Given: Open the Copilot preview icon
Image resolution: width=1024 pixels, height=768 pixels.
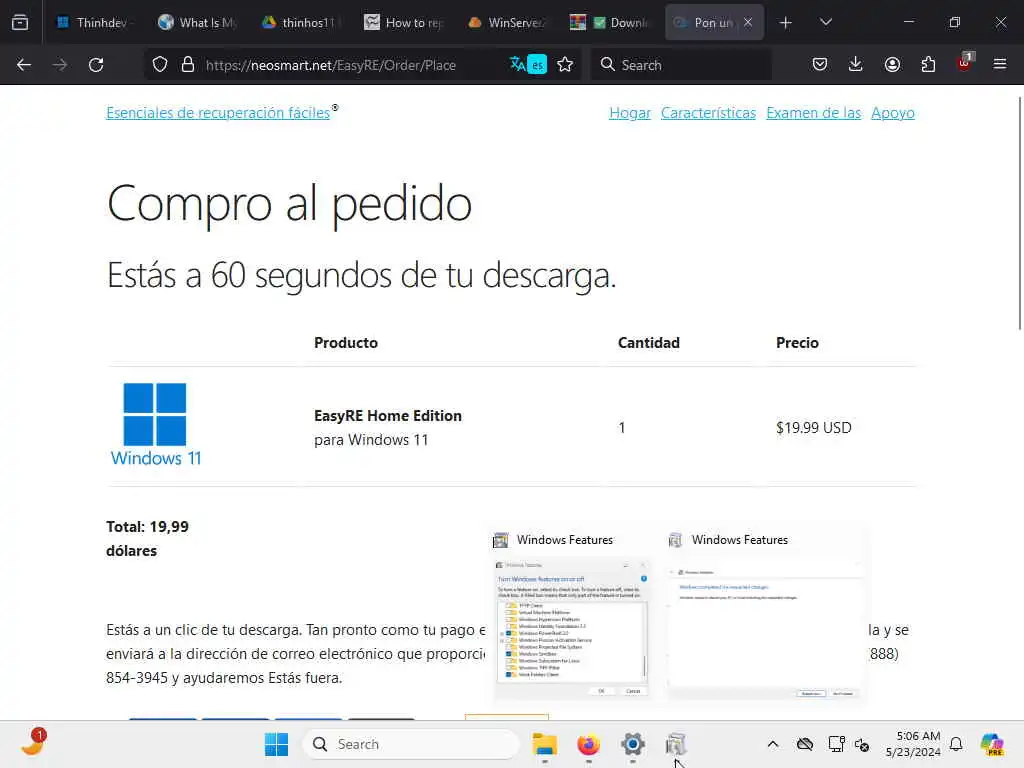Looking at the screenshot, I should point(992,744).
